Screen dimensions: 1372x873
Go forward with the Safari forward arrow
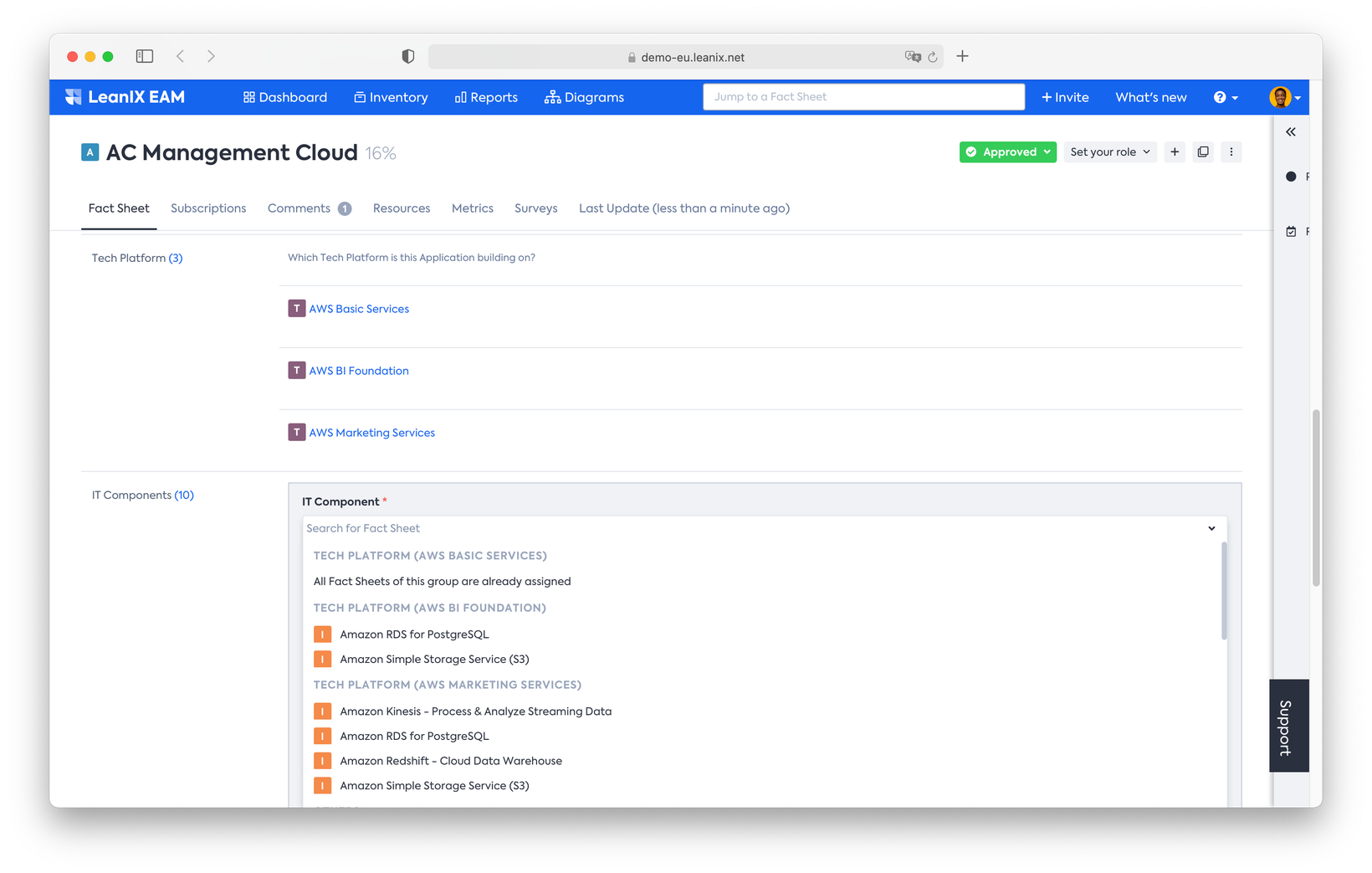click(x=211, y=56)
